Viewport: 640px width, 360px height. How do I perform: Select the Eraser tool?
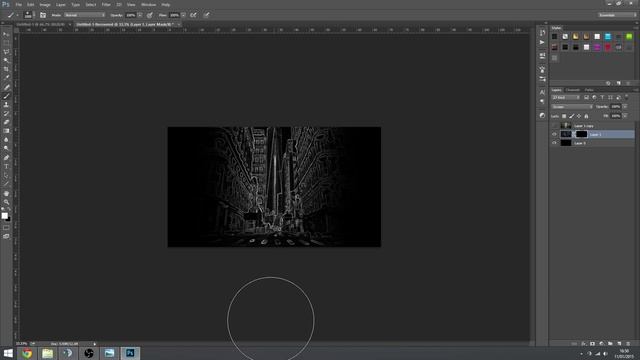[6, 122]
